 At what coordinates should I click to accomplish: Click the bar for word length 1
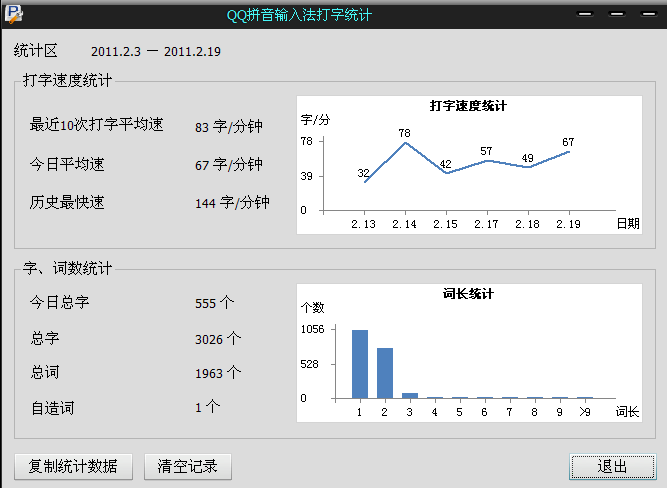360,364
